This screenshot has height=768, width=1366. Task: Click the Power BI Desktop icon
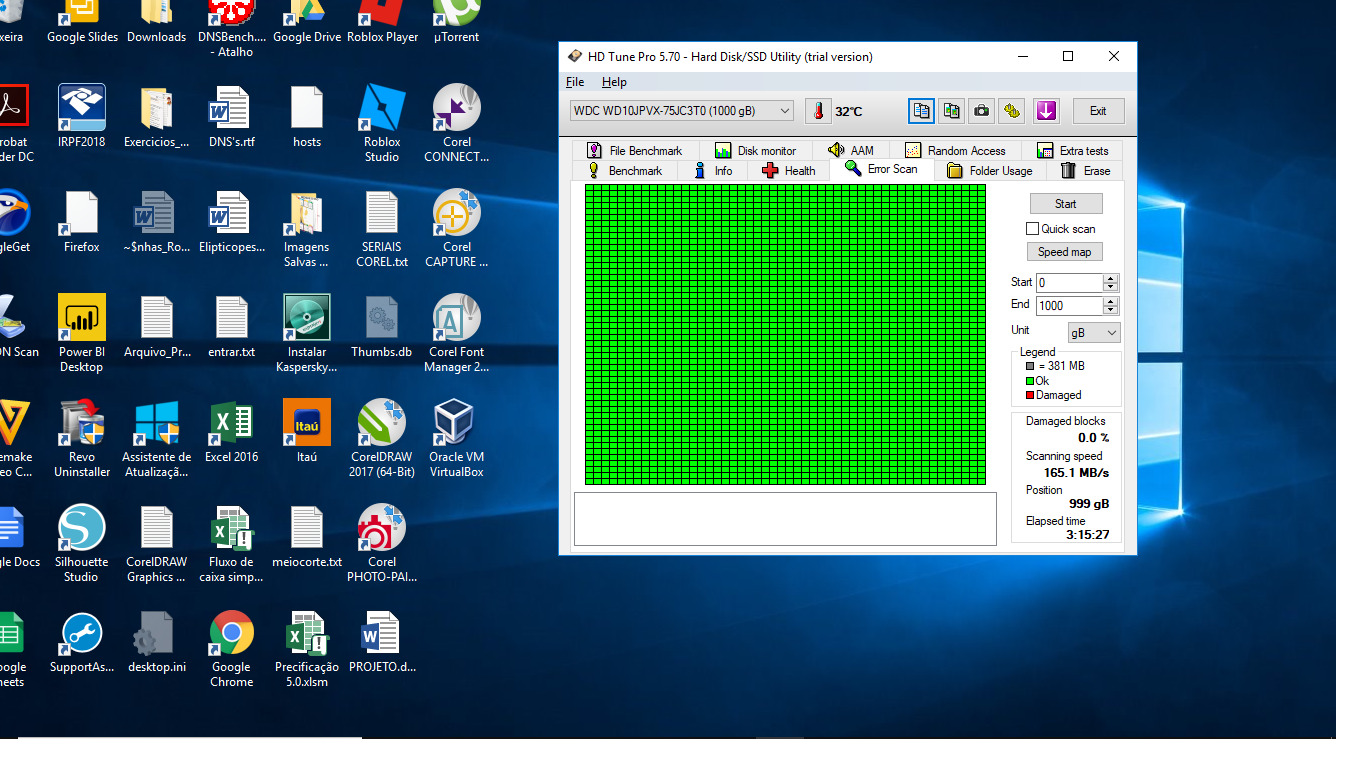[82, 334]
